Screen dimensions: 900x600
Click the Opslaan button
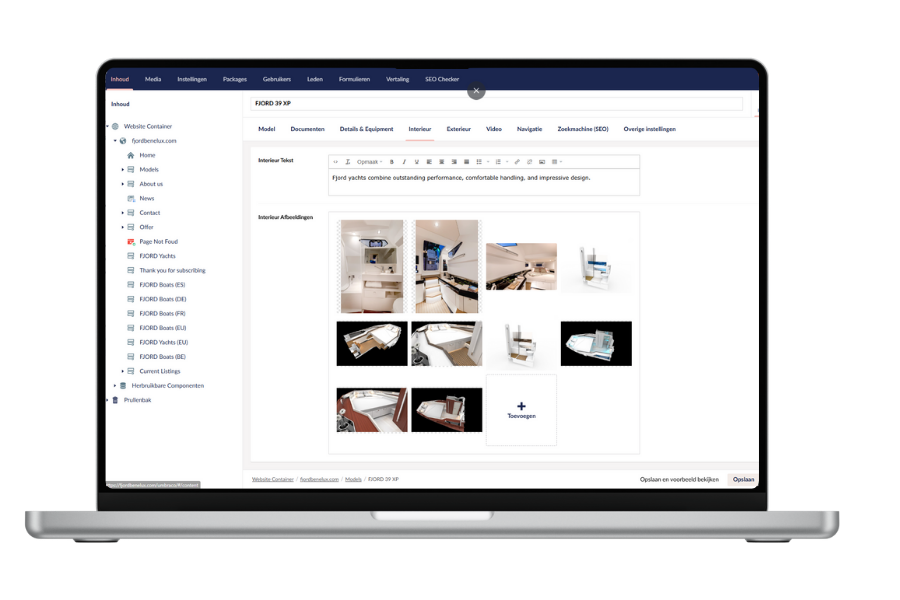click(744, 479)
